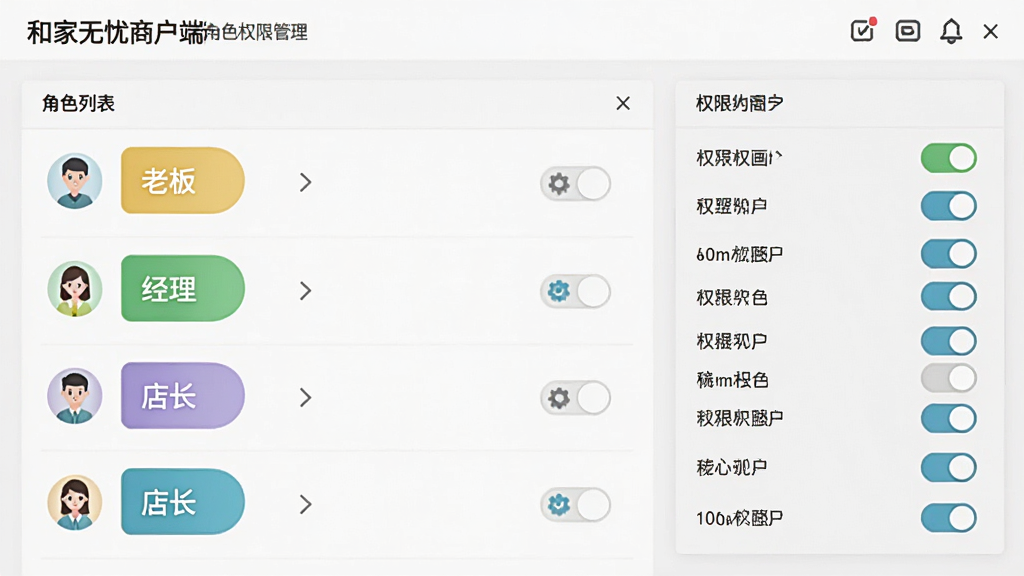Expand the purple 店长 role chevron

coord(305,397)
